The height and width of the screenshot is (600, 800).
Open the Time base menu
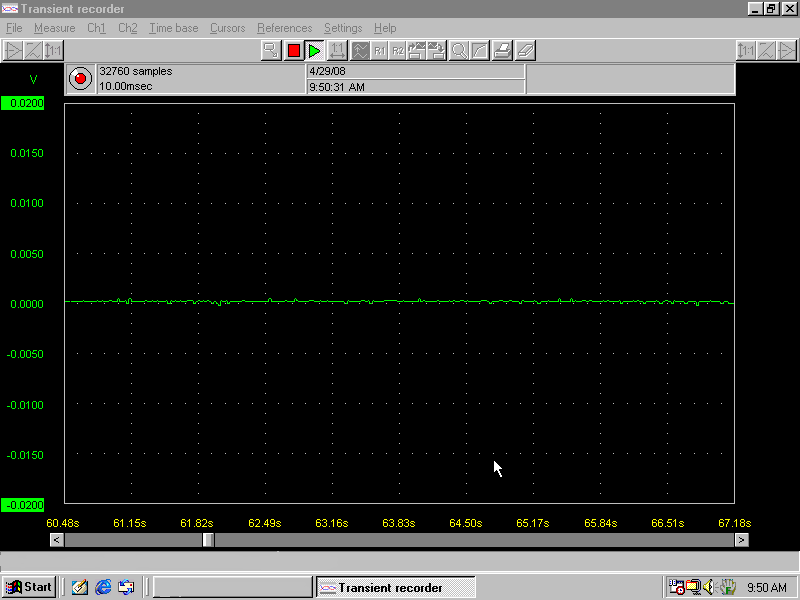click(173, 28)
